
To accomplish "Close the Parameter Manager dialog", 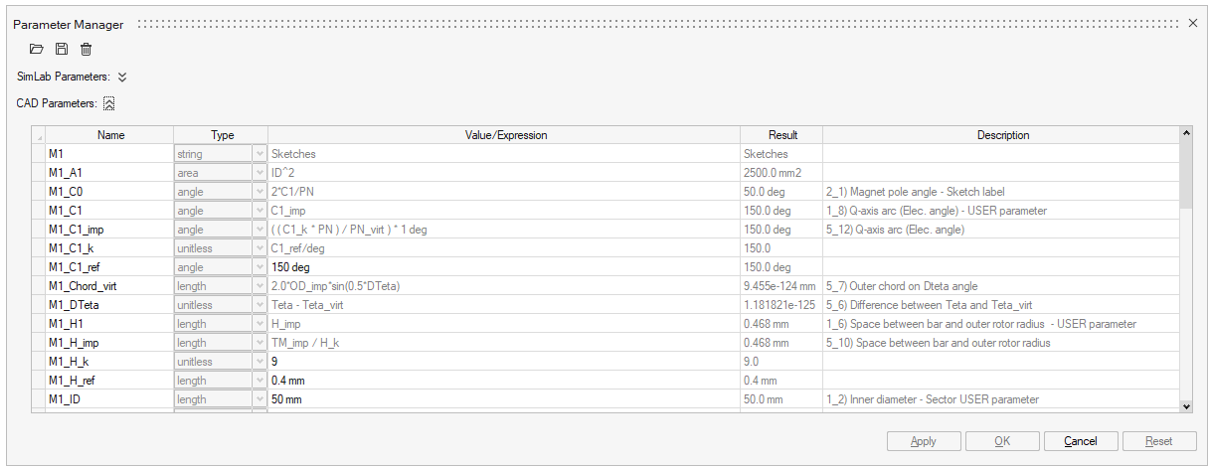I will (x=1192, y=23).
